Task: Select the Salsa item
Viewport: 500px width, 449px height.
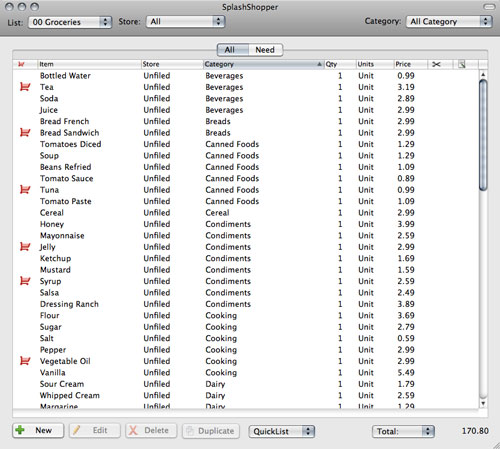Action: [x=49, y=292]
